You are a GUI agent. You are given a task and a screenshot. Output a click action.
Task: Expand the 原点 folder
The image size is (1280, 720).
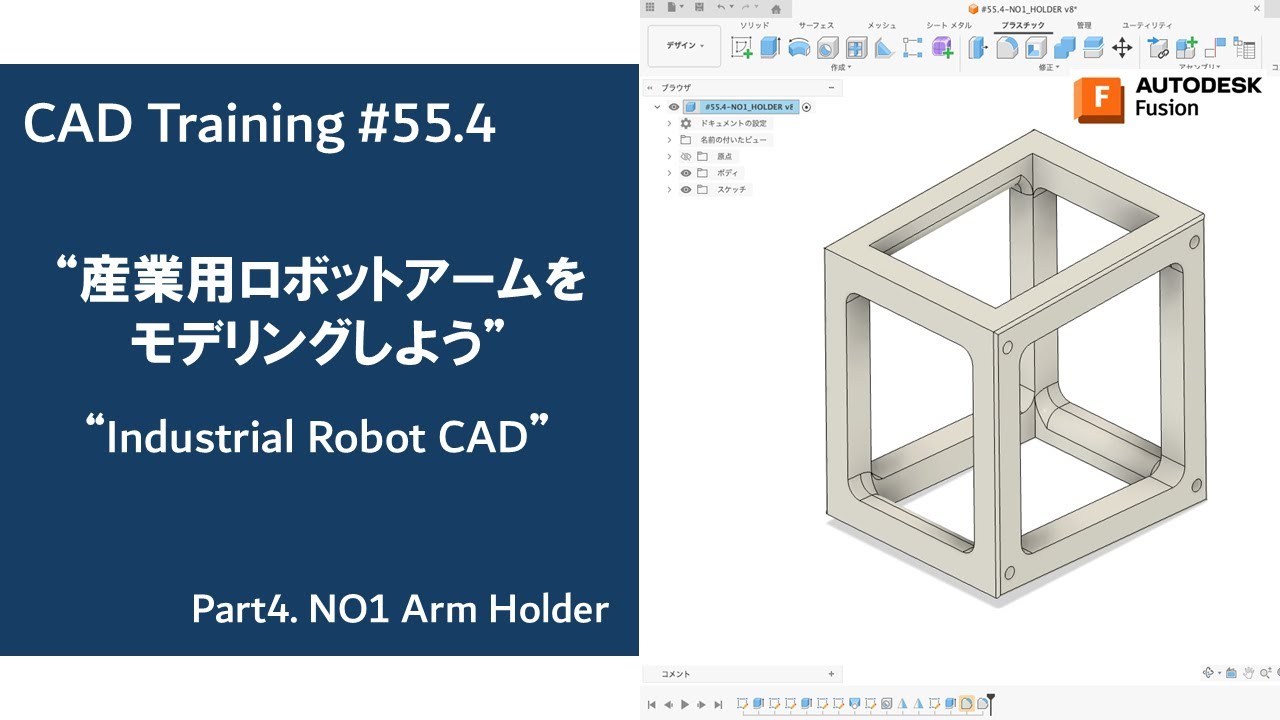click(x=670, y=157)
